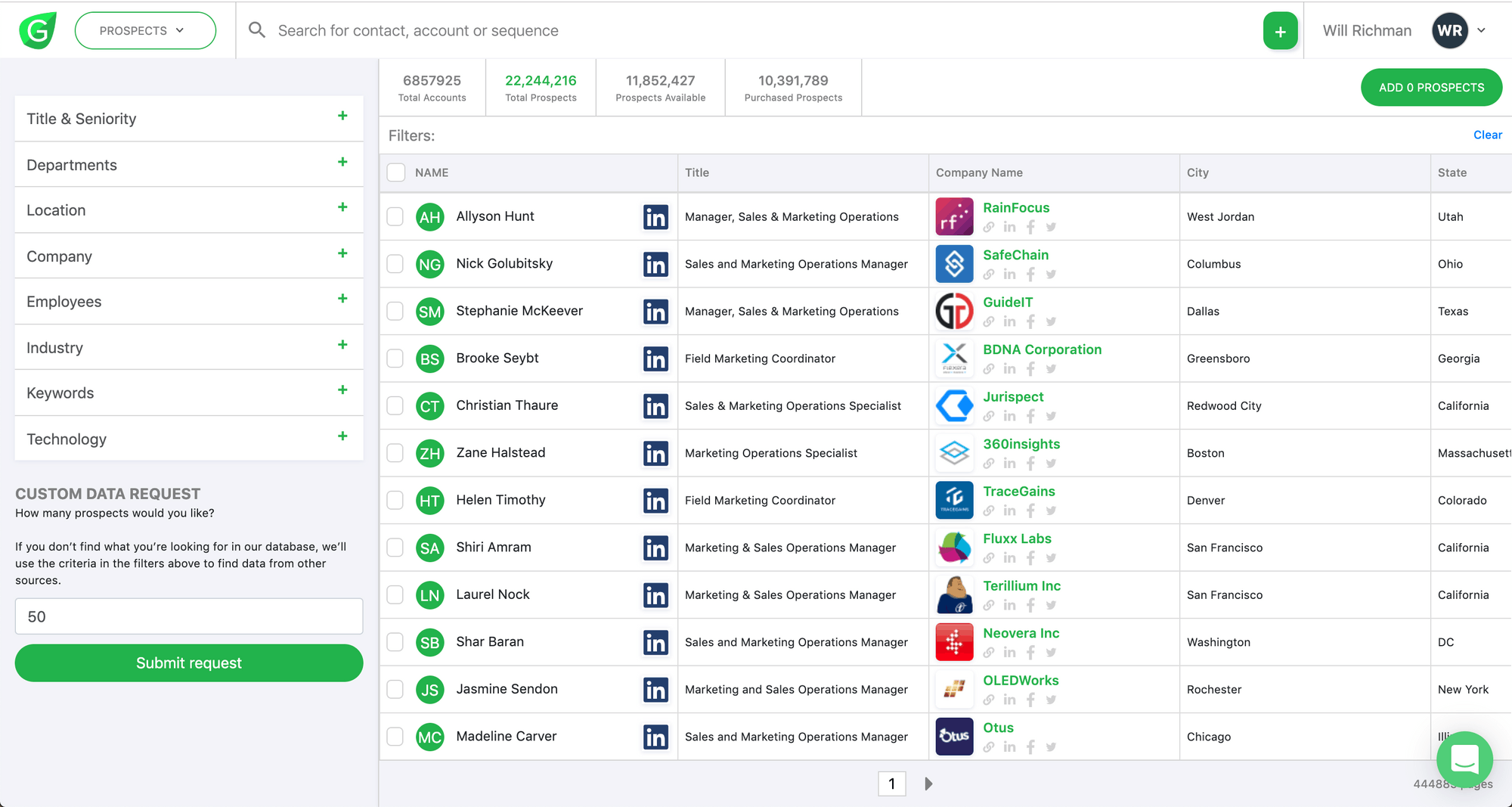1512x807 pixels.
Task: Click ADD 0 PROSPECTS button
Action: click(x=1431, y=88)
